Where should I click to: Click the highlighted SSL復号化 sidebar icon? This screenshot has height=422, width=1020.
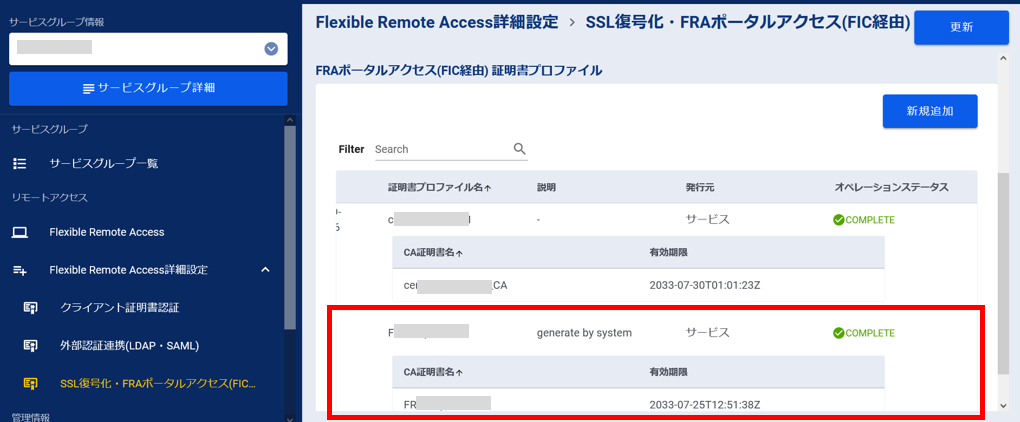coord(31,383)
